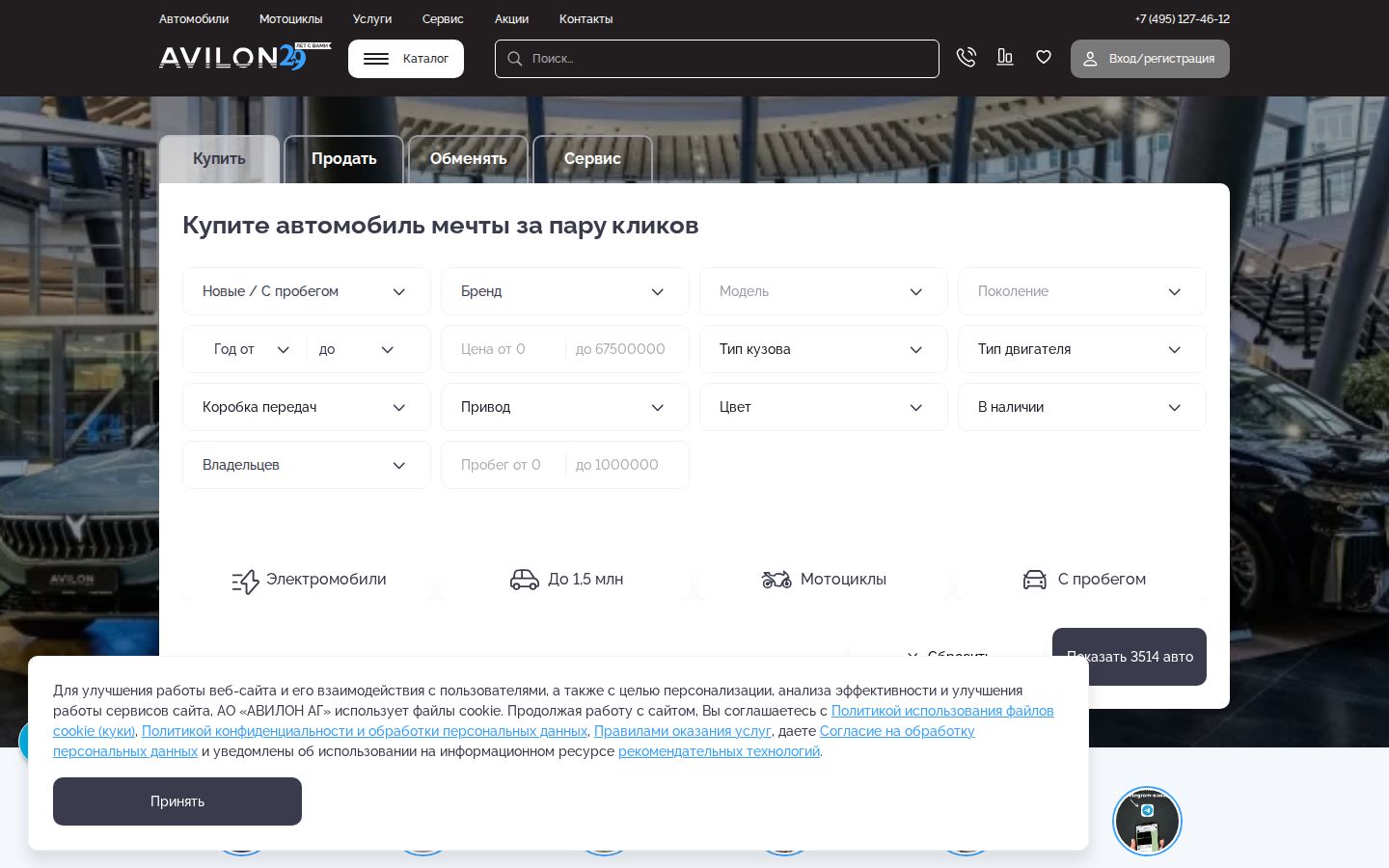Open the Тип кузова dropdown

(823, 349)
